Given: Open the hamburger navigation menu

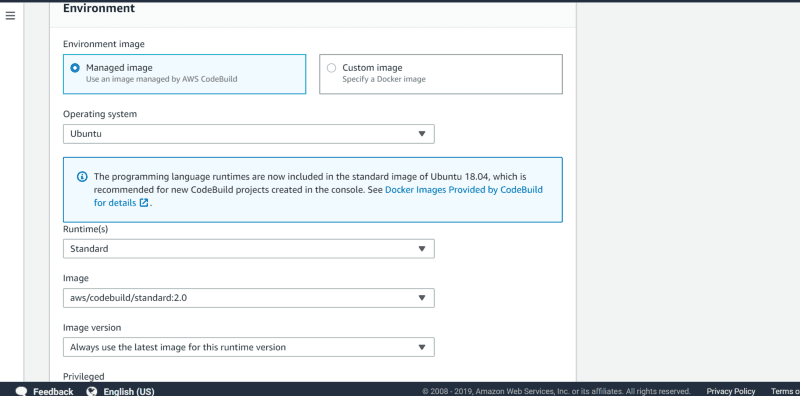Looking at the screenshot, I should click(x=10, y=16).
